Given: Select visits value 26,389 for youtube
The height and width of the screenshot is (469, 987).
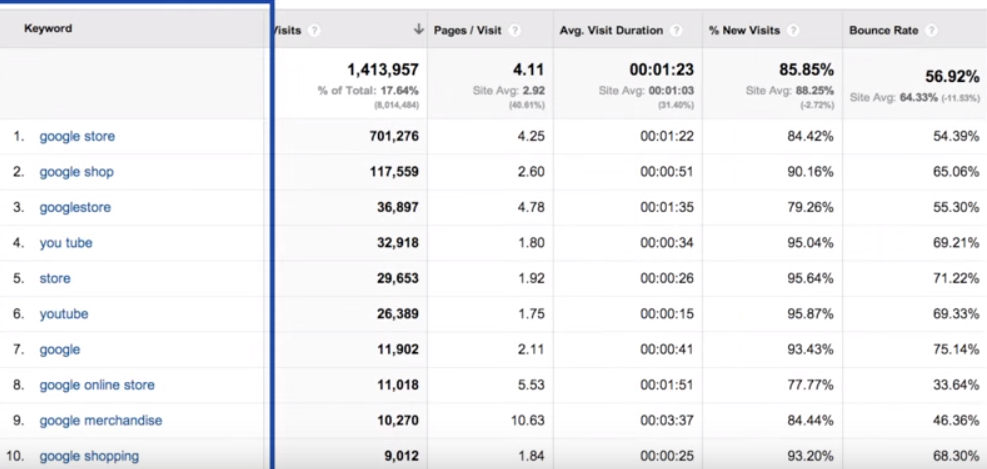Looking at the screenshot, I should [398, 314].
